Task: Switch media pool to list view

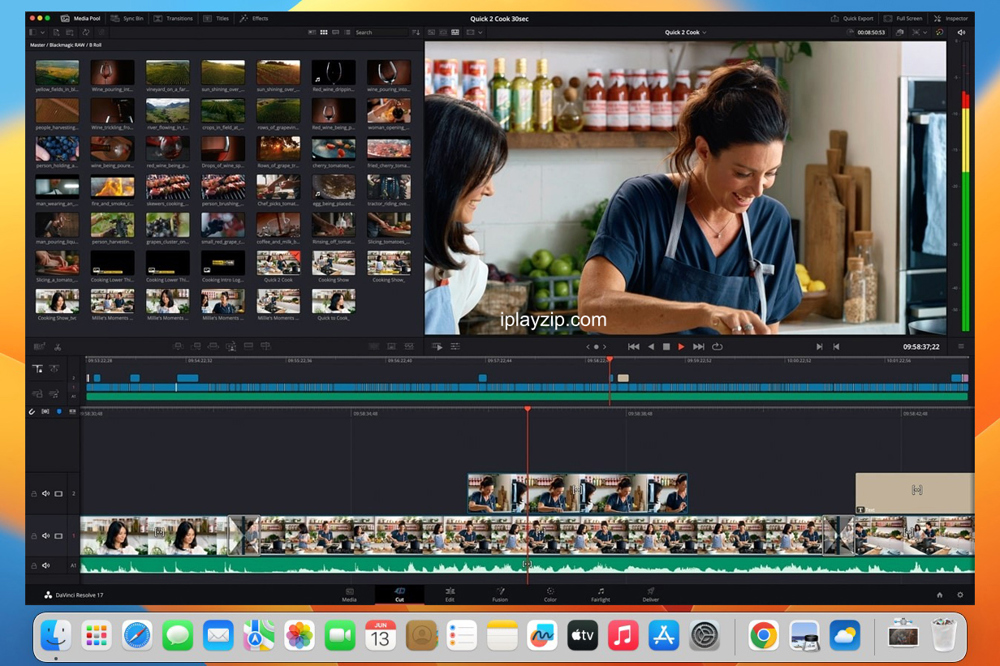Action: click(347, 32)
